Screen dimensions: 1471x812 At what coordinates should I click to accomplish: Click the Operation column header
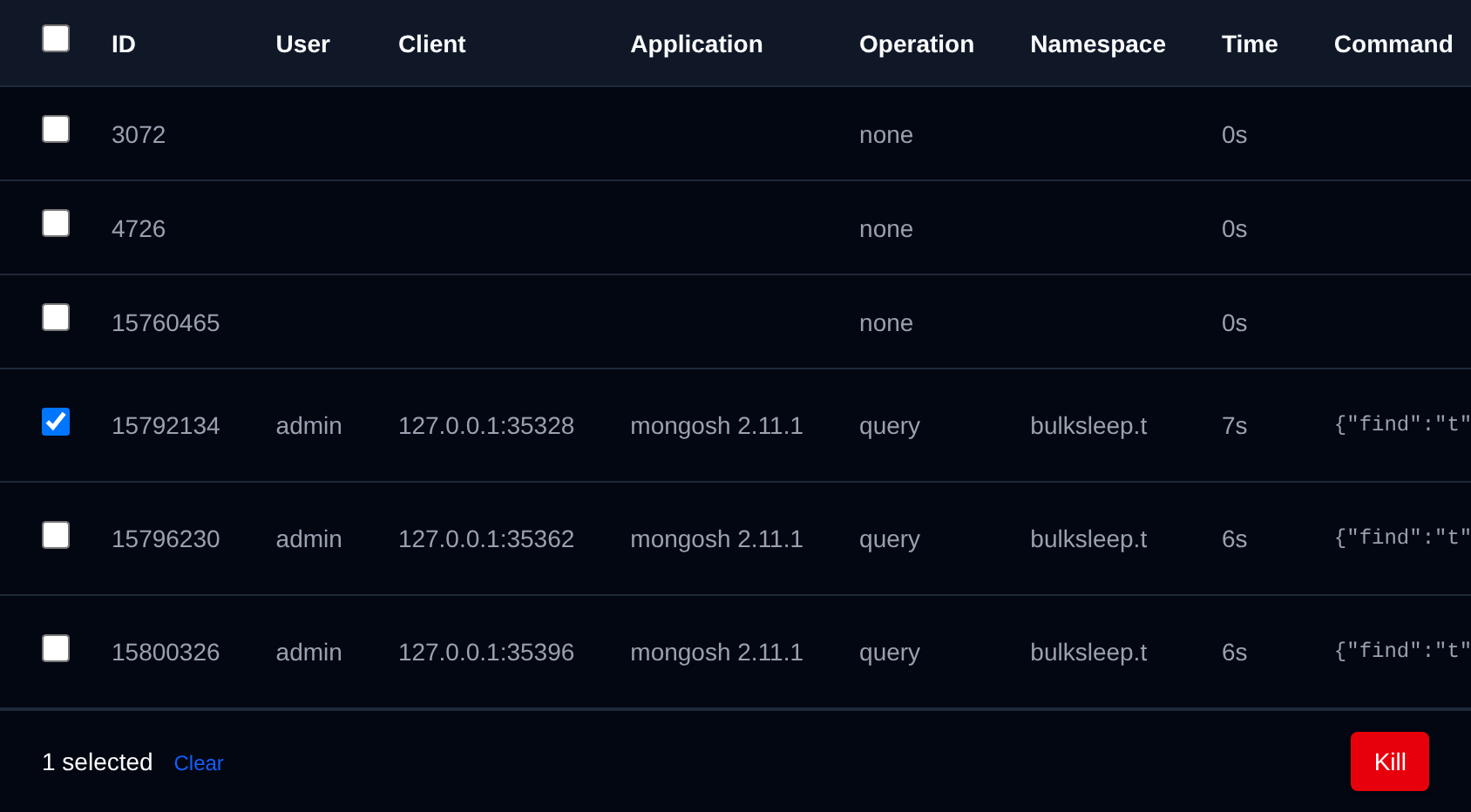pos(916,44)
